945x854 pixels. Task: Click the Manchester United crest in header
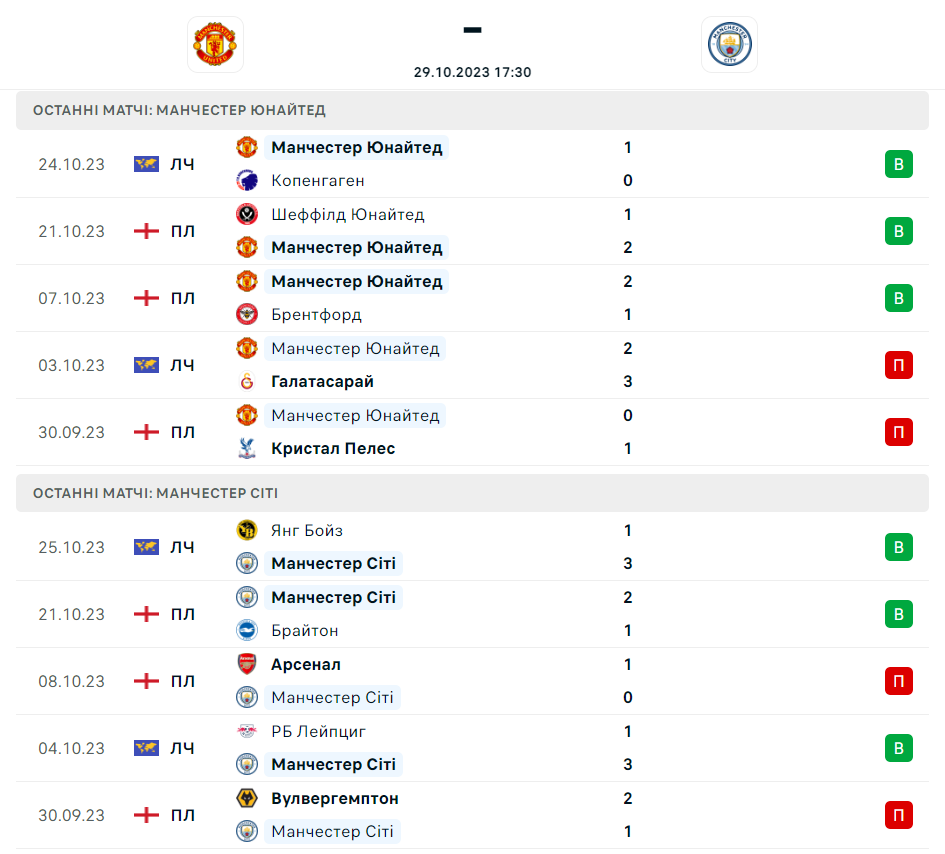point(215,44)
